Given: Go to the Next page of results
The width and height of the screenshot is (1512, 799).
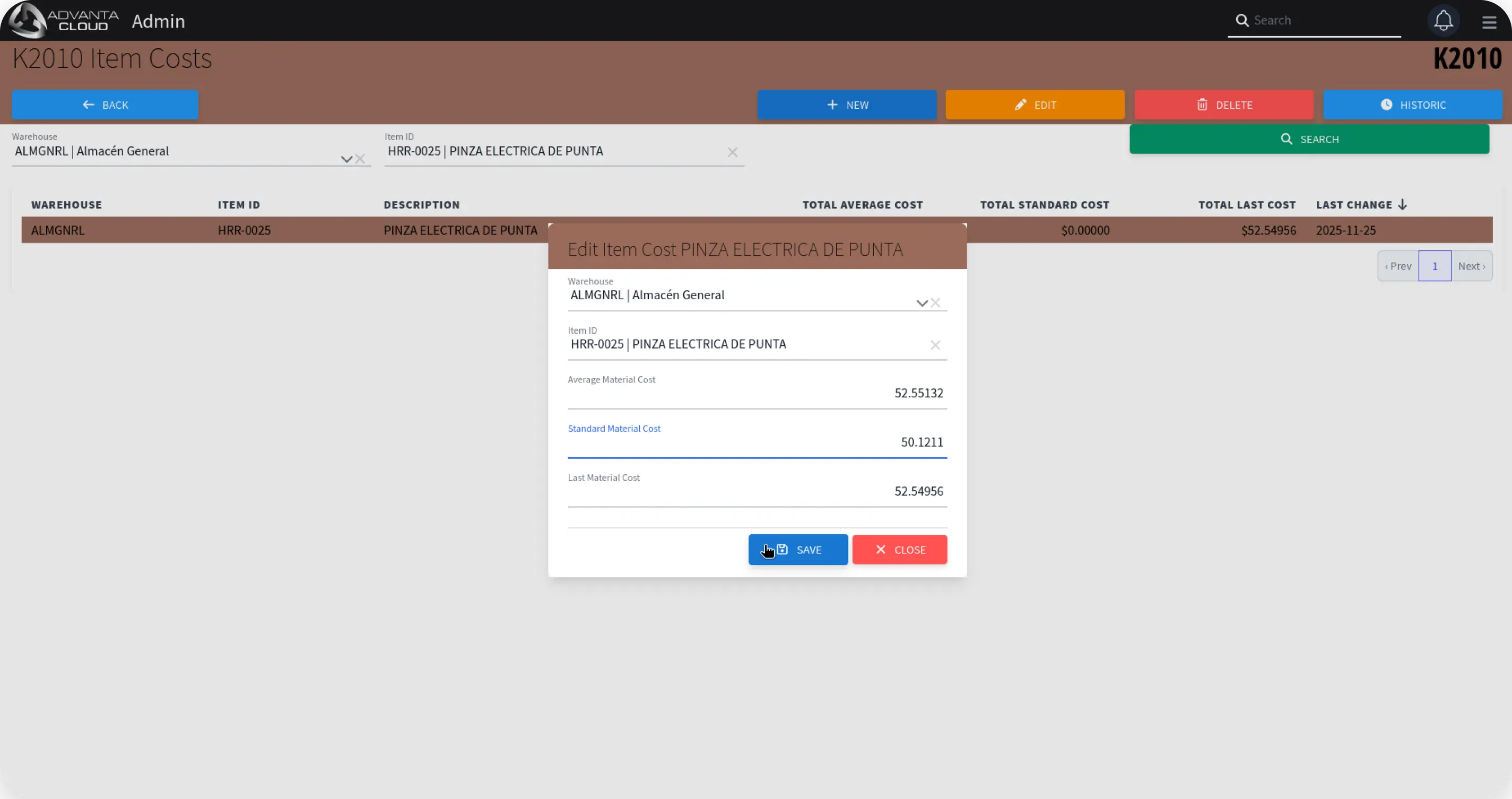Looking at the screenshot, I should 1472,265.
